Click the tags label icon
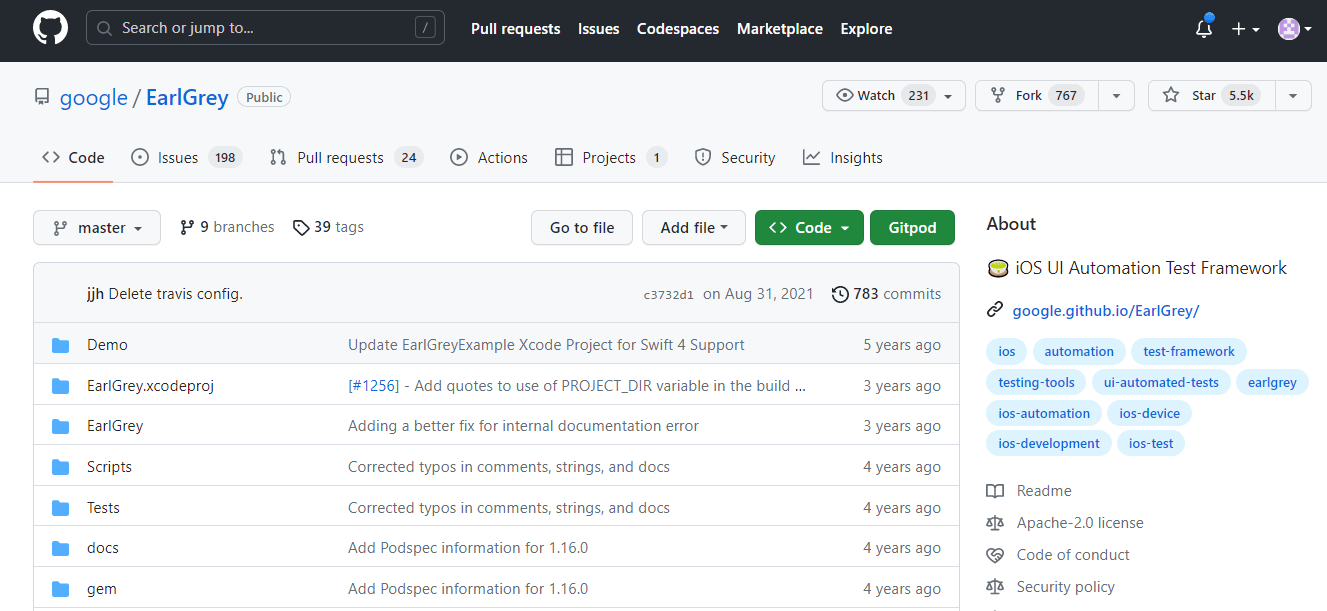This screenshot has width=1327, height=611. pos(301,228)
